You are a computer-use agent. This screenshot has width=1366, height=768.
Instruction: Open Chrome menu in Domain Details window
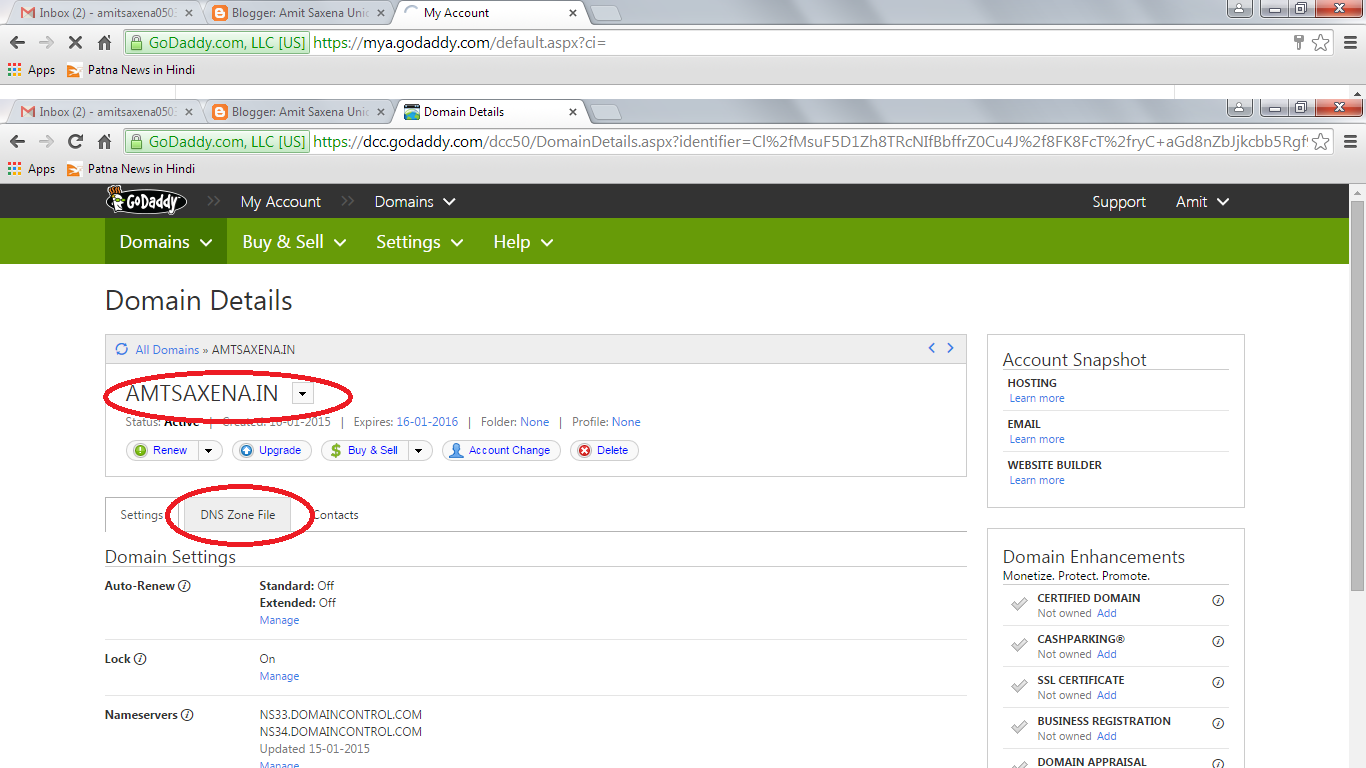pos(1350,141)
